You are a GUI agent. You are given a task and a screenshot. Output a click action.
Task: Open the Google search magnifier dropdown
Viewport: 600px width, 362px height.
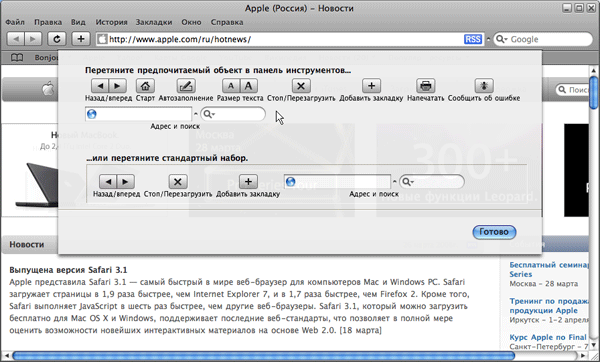[501, 39]
